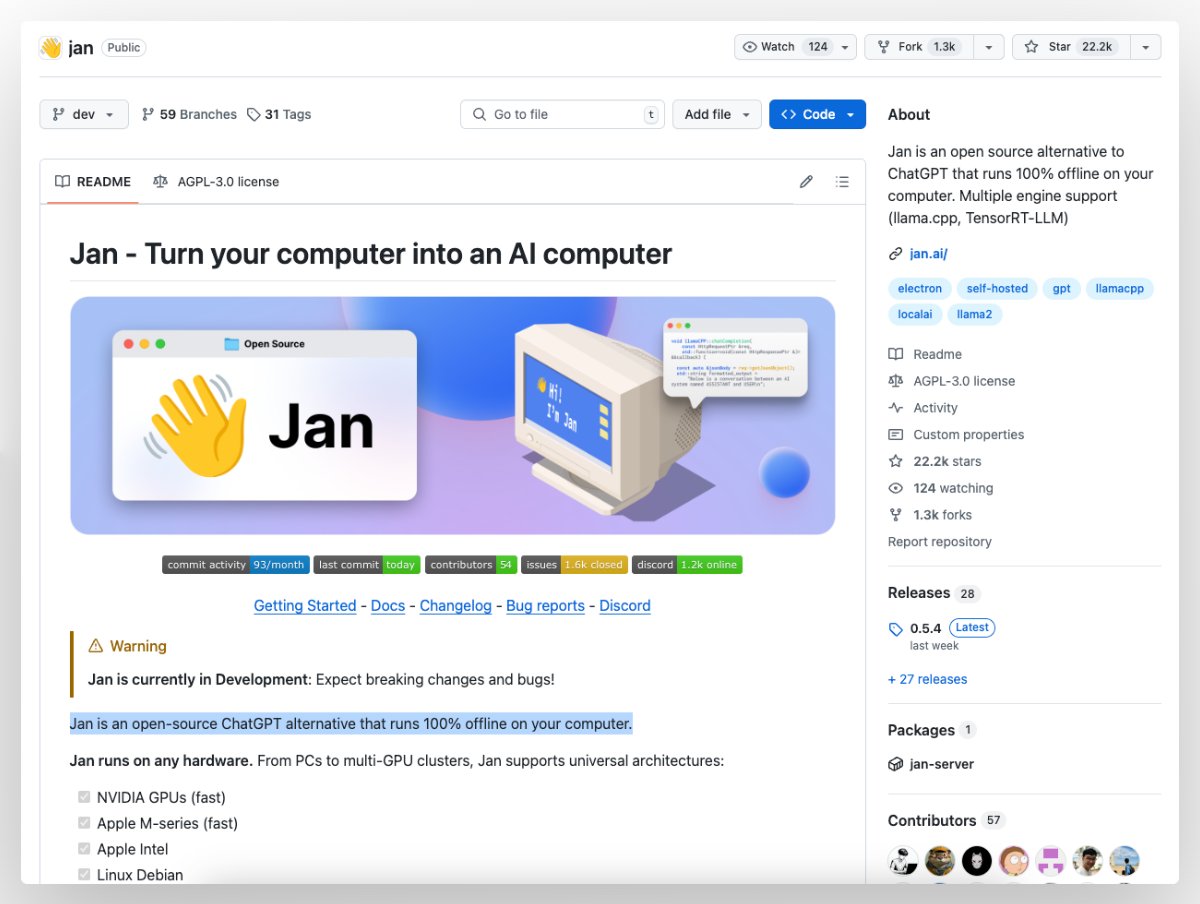The height and width of the screenshot is (904, 1200).
Task: Open the Contributors 57 heading link
Action: coord(946,820)
